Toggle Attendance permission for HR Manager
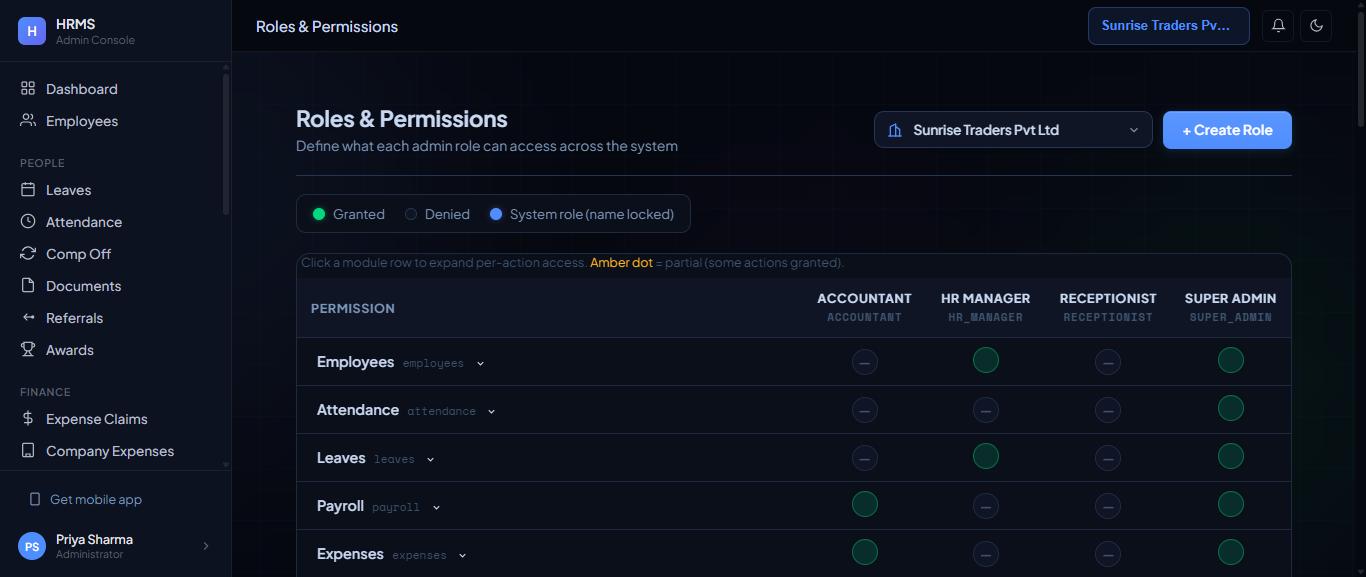1366x577 pixels. [986, 410]
